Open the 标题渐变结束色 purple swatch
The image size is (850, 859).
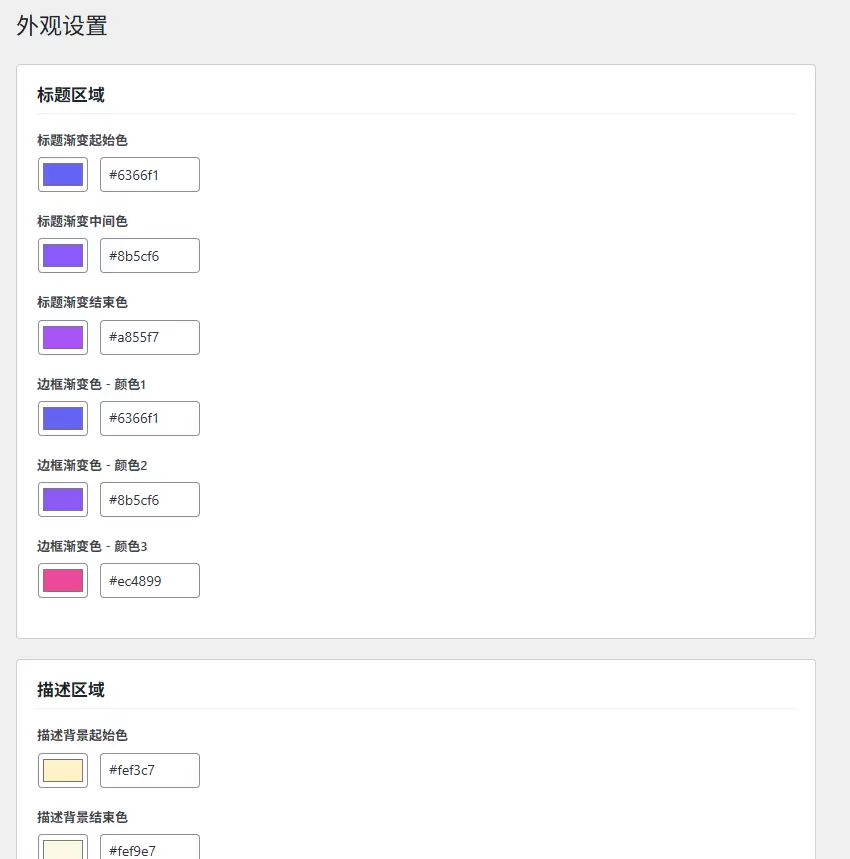pos(63,337)
